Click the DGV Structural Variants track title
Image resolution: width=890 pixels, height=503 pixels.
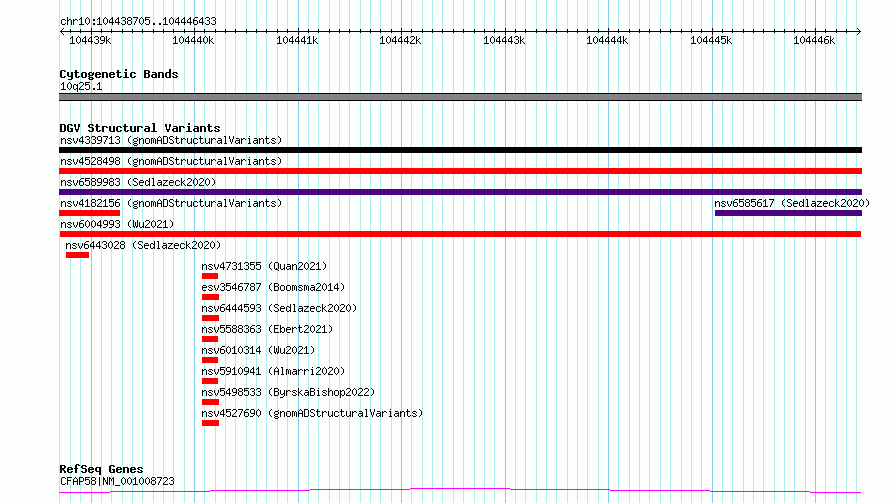tap(140, 128)
